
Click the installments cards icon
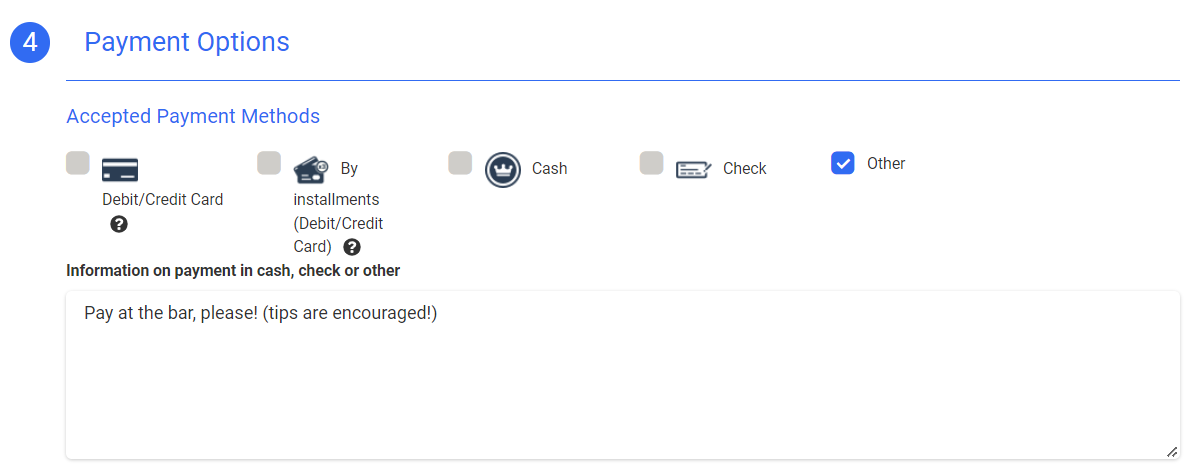[311, 169]
